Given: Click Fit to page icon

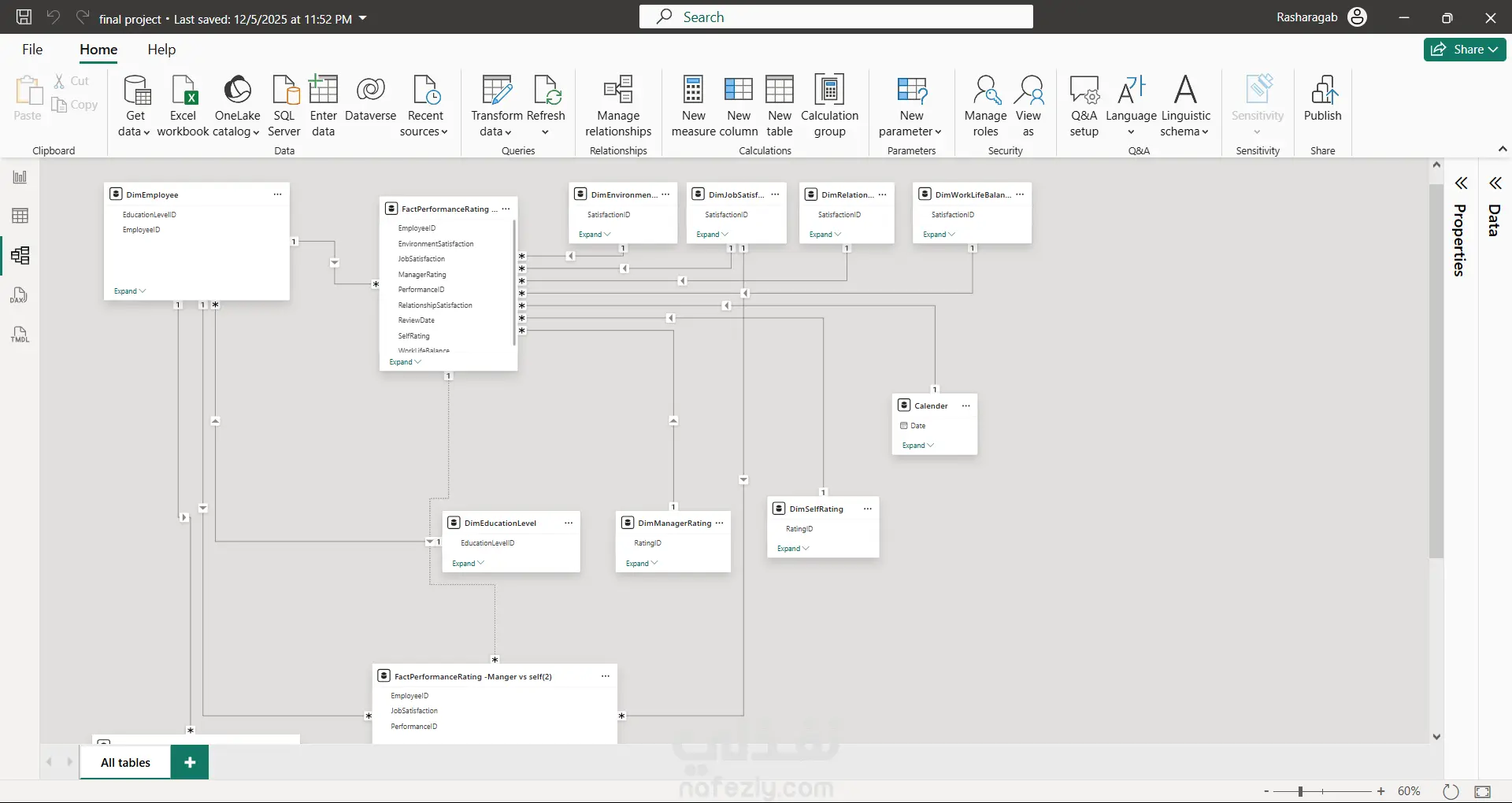Looking at the screenshot, I should tap(1483, 791).
